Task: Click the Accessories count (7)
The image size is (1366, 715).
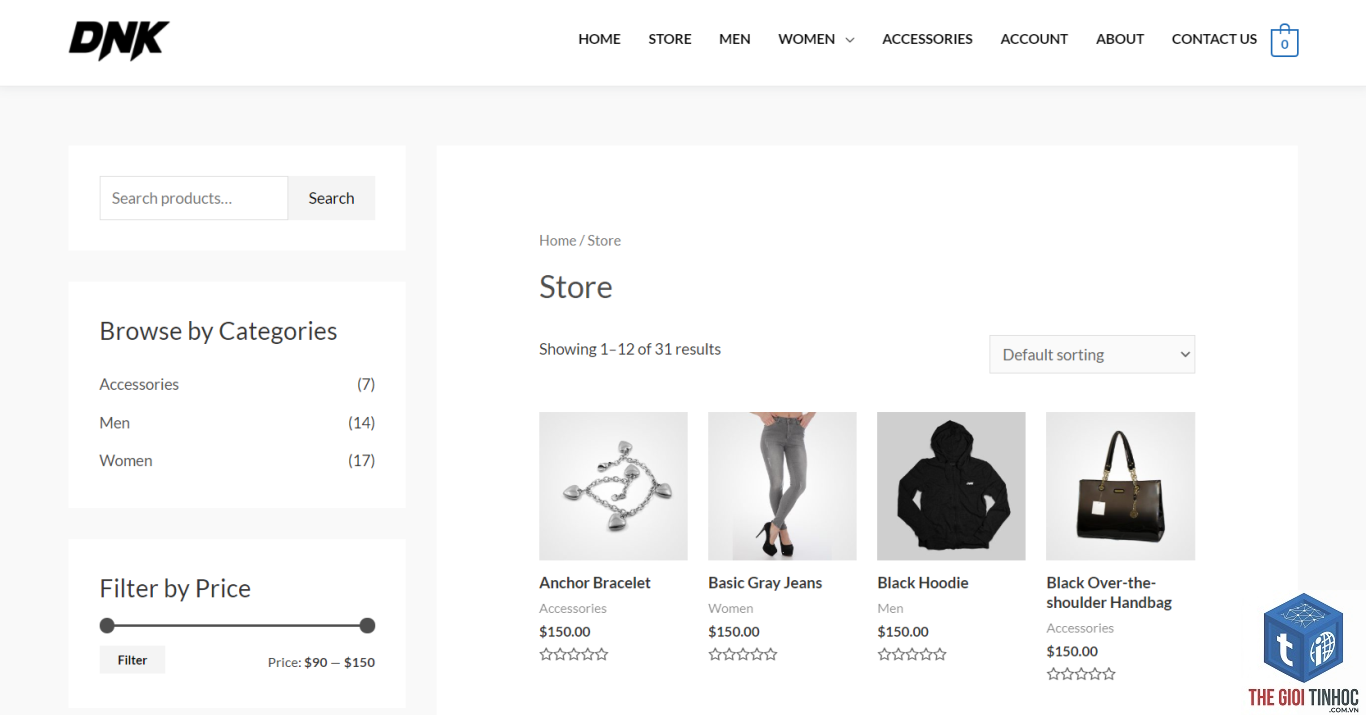Action: (366, 384)
